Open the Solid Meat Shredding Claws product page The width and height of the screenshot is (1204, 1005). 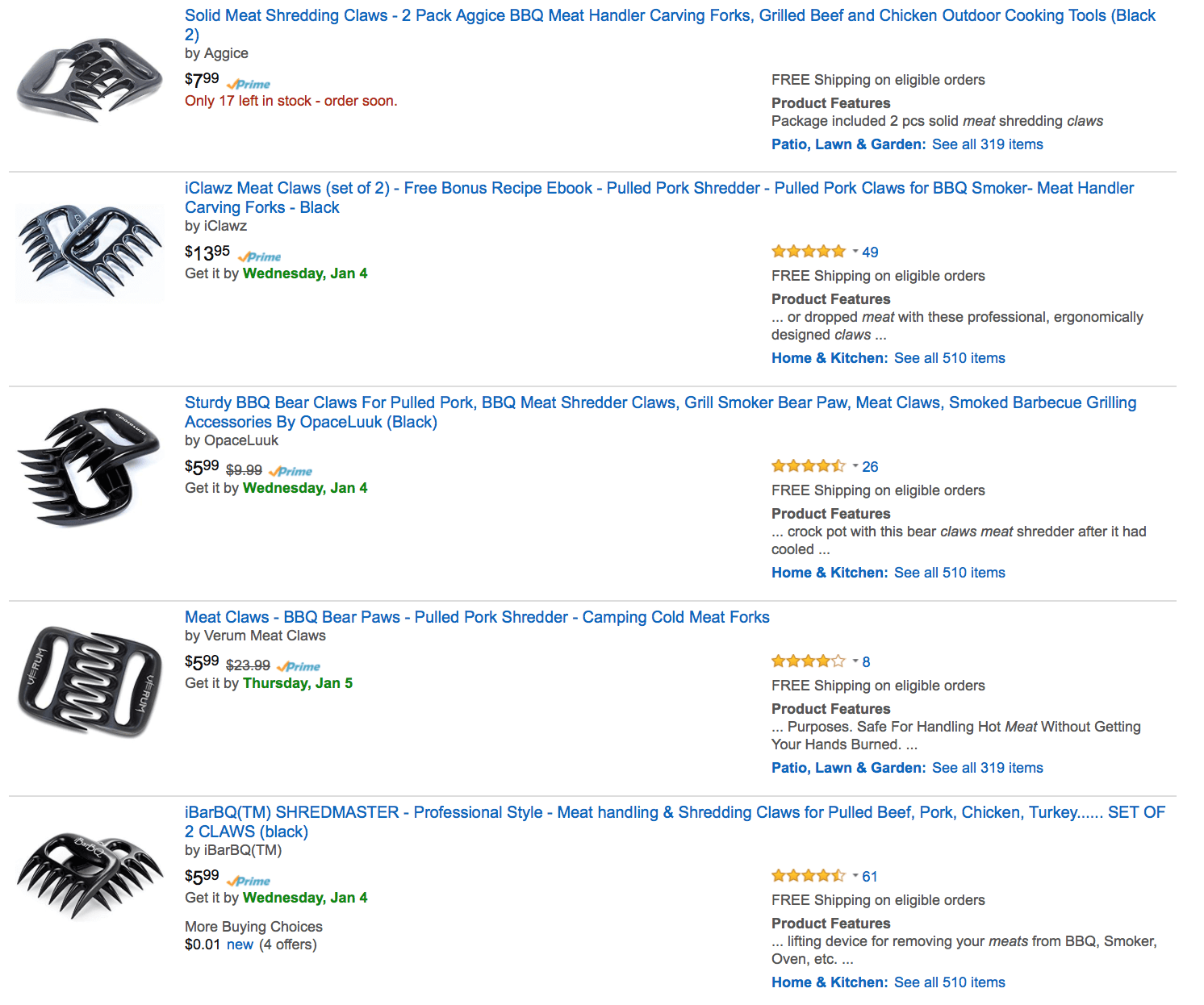pyautogui.click(x=565, y=15)
